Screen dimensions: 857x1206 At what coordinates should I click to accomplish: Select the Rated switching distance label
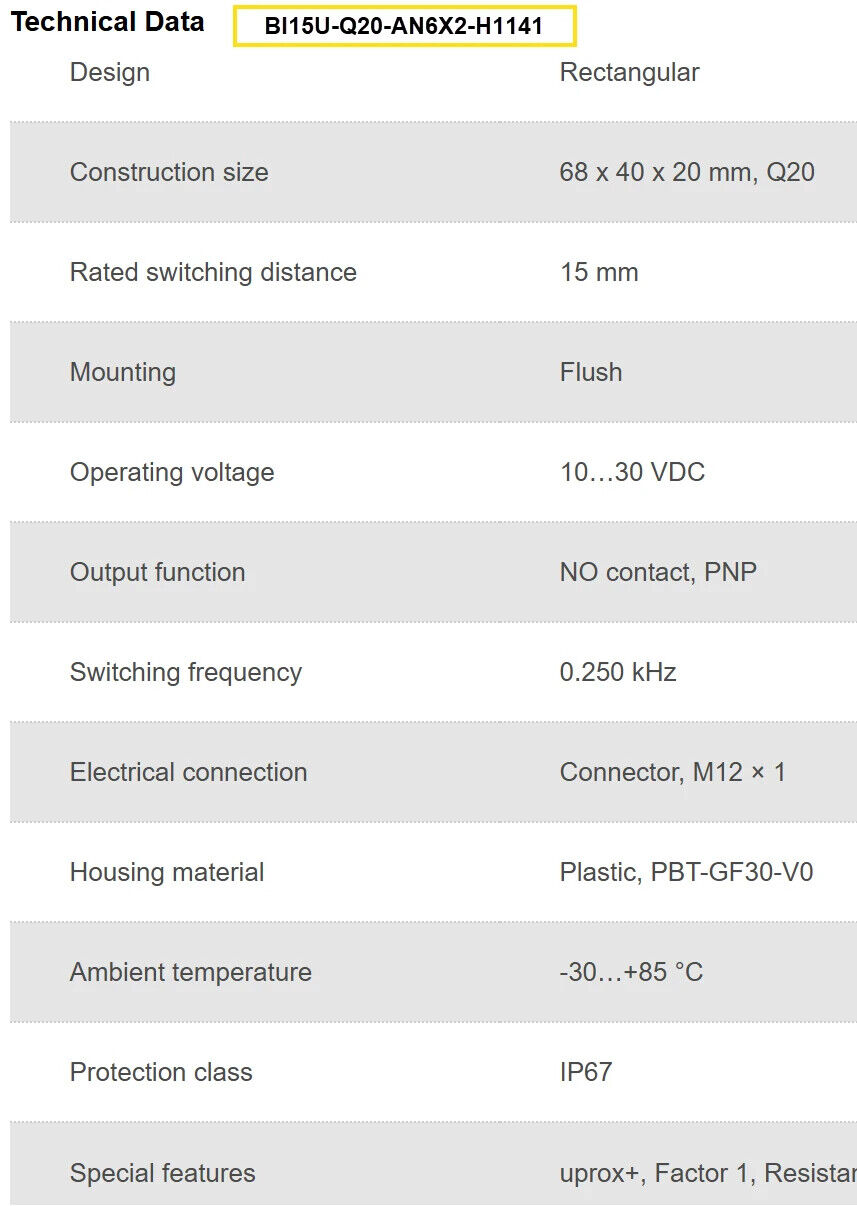pos(213,272)
